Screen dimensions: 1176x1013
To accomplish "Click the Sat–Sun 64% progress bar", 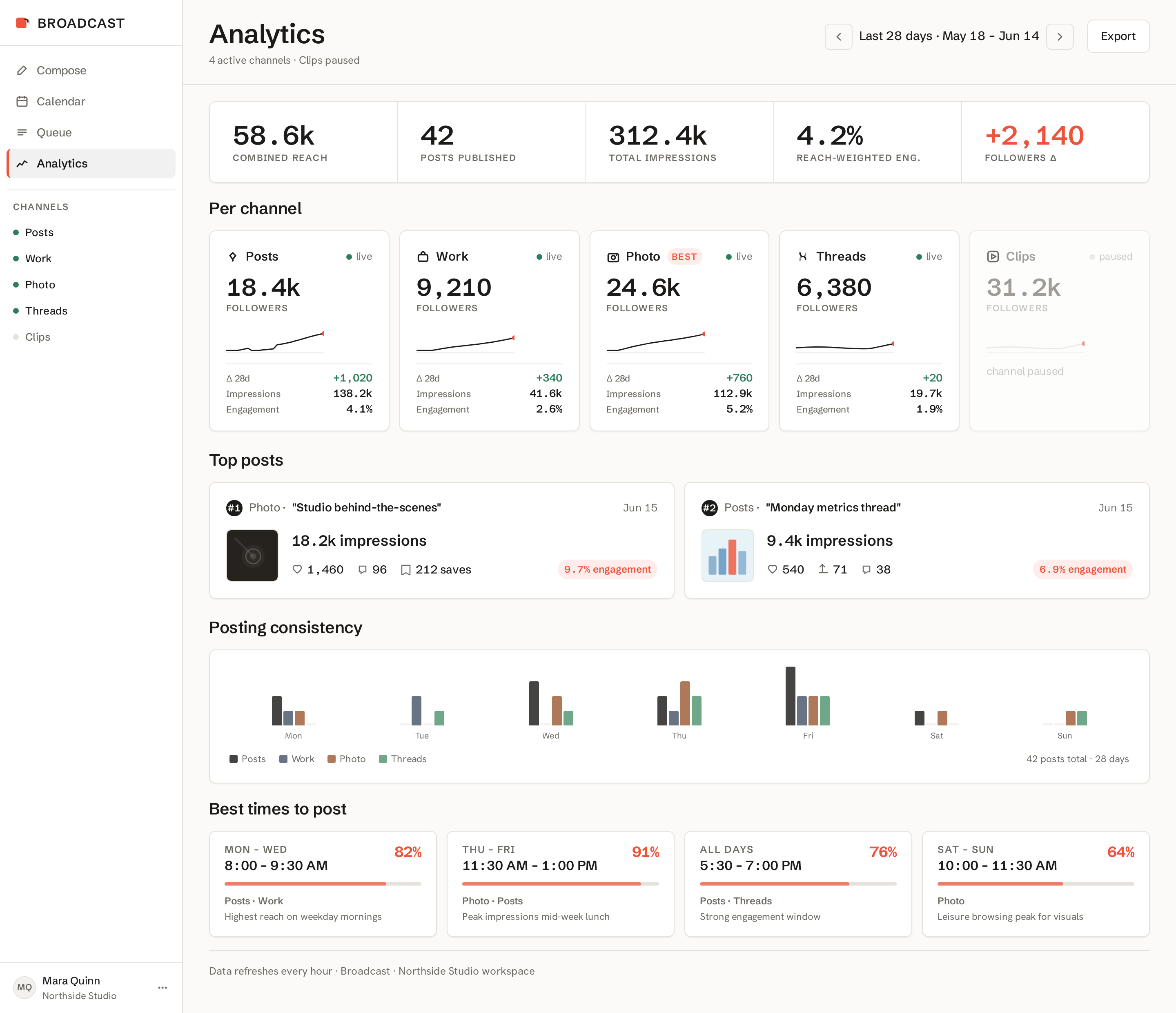I will pos(1036,884).
